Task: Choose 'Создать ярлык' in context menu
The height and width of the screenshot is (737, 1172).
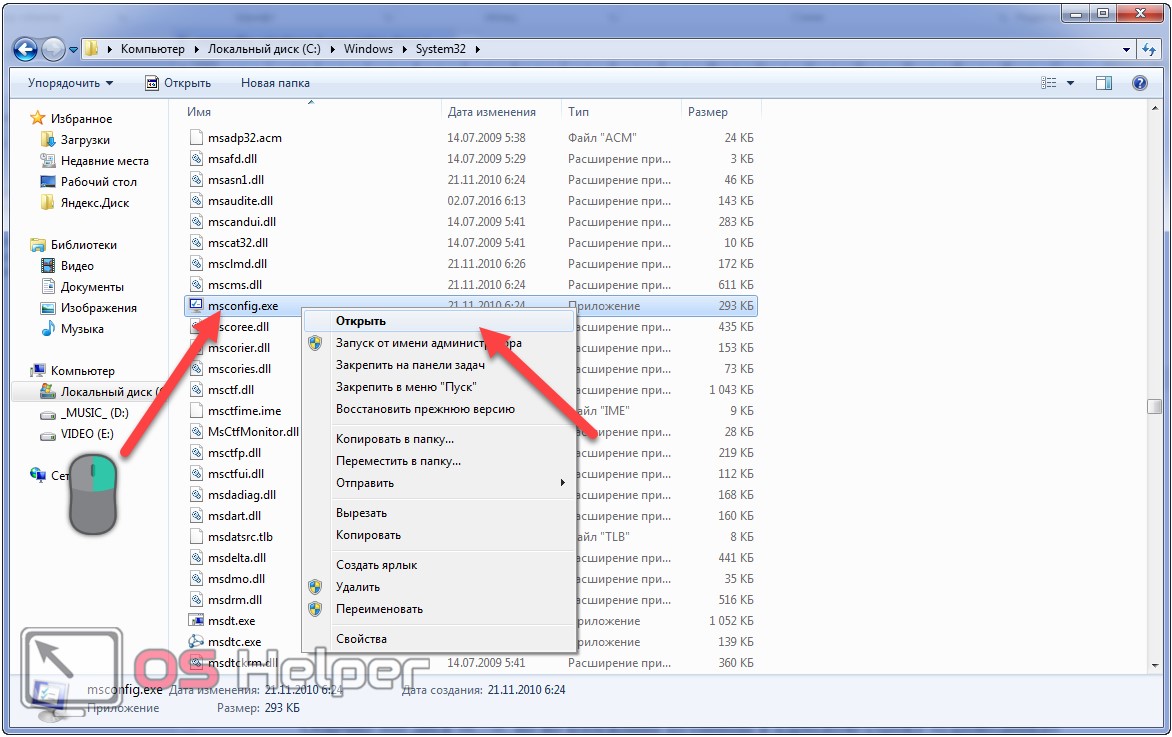Action: pyautogui.click(x=439, y=565)
